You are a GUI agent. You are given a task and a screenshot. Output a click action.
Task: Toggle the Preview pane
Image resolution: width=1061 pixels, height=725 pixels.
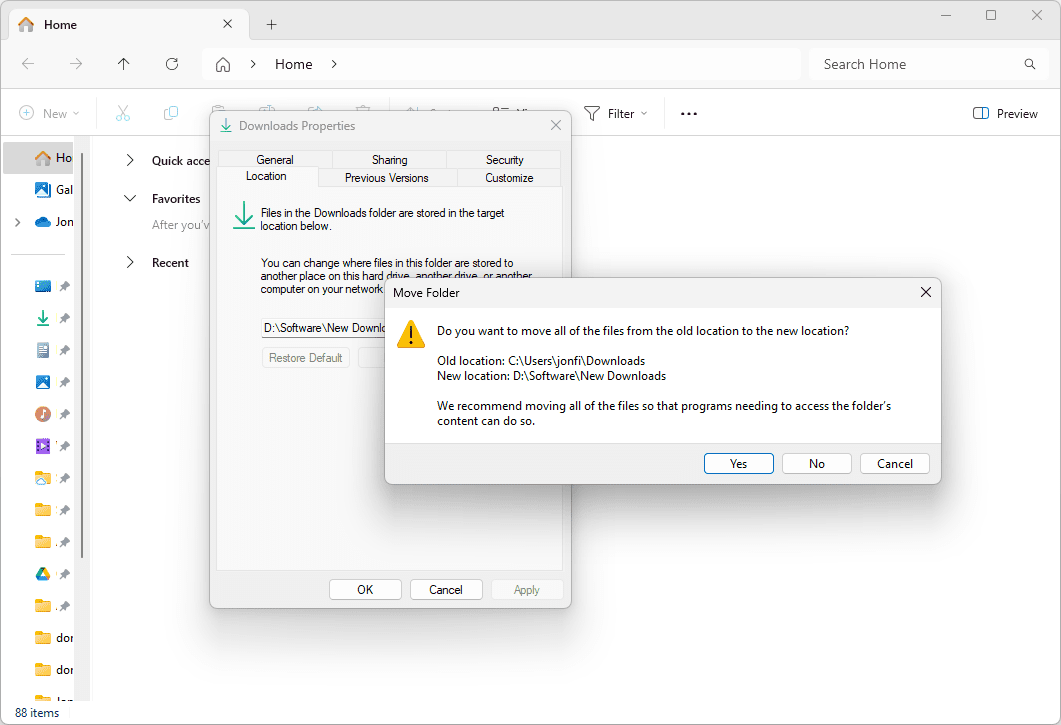coord(1005,113)
